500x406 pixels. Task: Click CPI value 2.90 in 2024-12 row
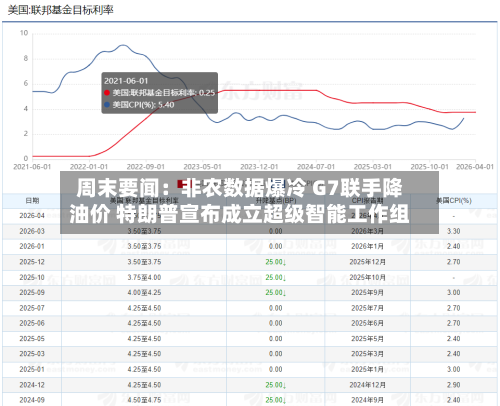(x=454, y=385)
